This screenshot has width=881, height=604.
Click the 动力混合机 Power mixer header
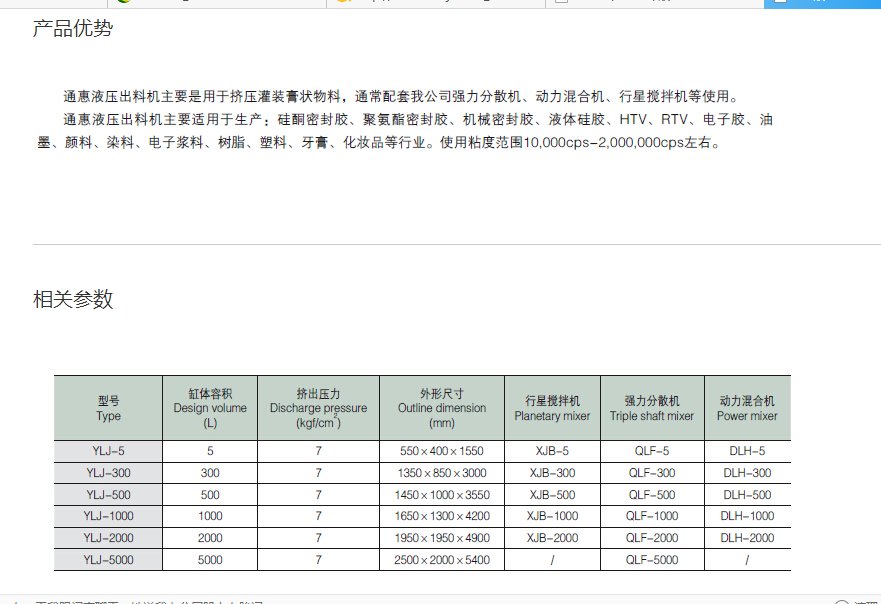point(747,408)
